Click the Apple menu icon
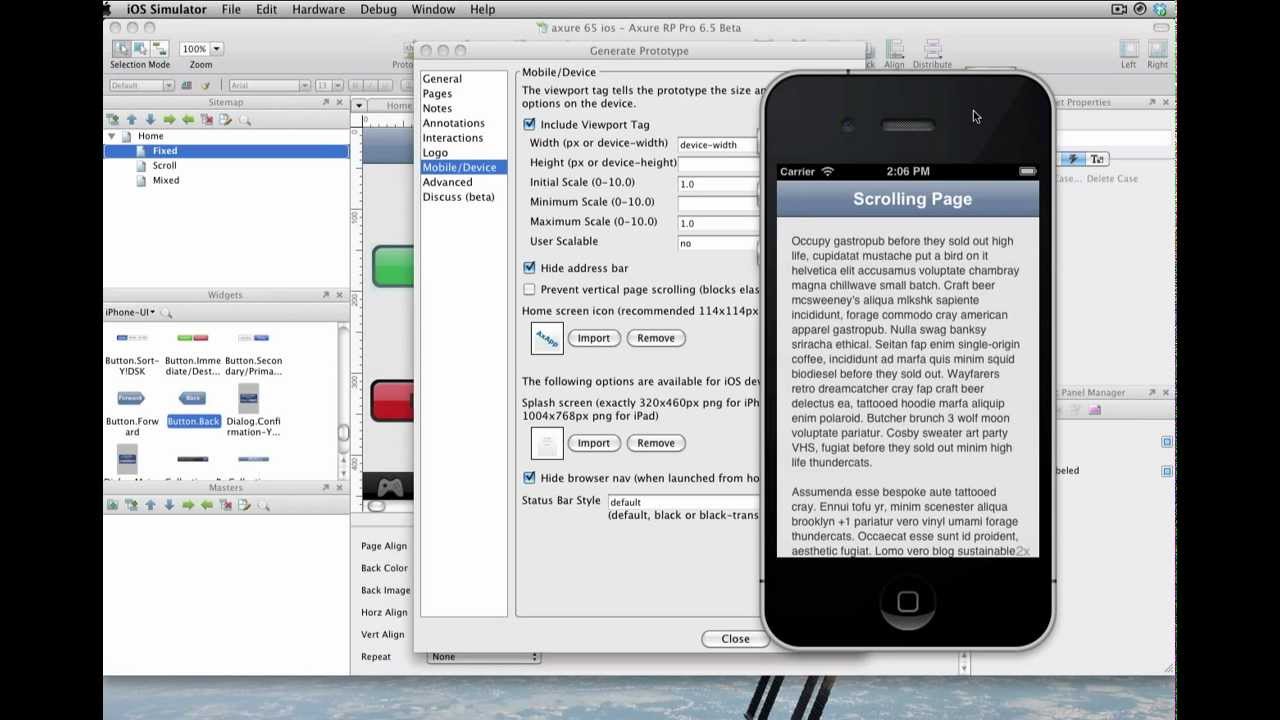Viewport: 1280px width, 720px height. click(107, 9)
